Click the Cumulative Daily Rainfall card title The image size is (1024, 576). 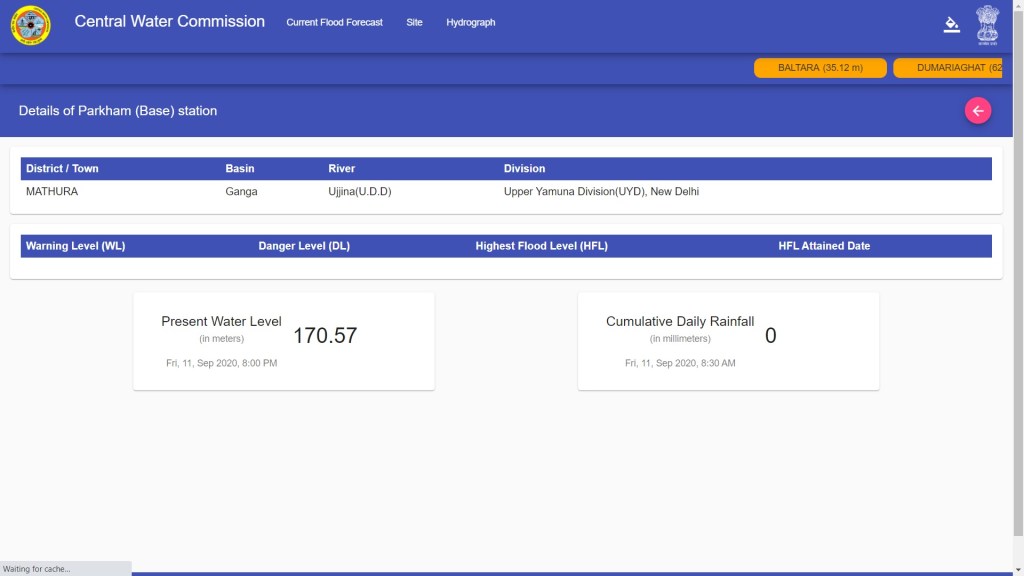click(680, 321)
